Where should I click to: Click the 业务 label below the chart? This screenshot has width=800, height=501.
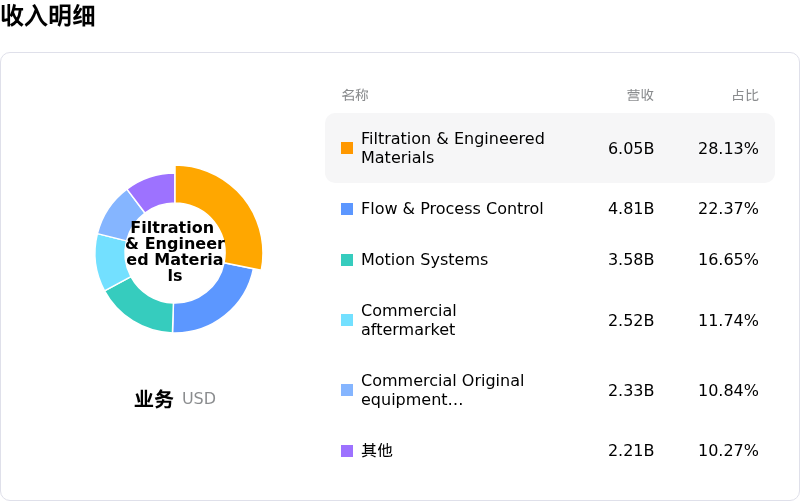154,398
